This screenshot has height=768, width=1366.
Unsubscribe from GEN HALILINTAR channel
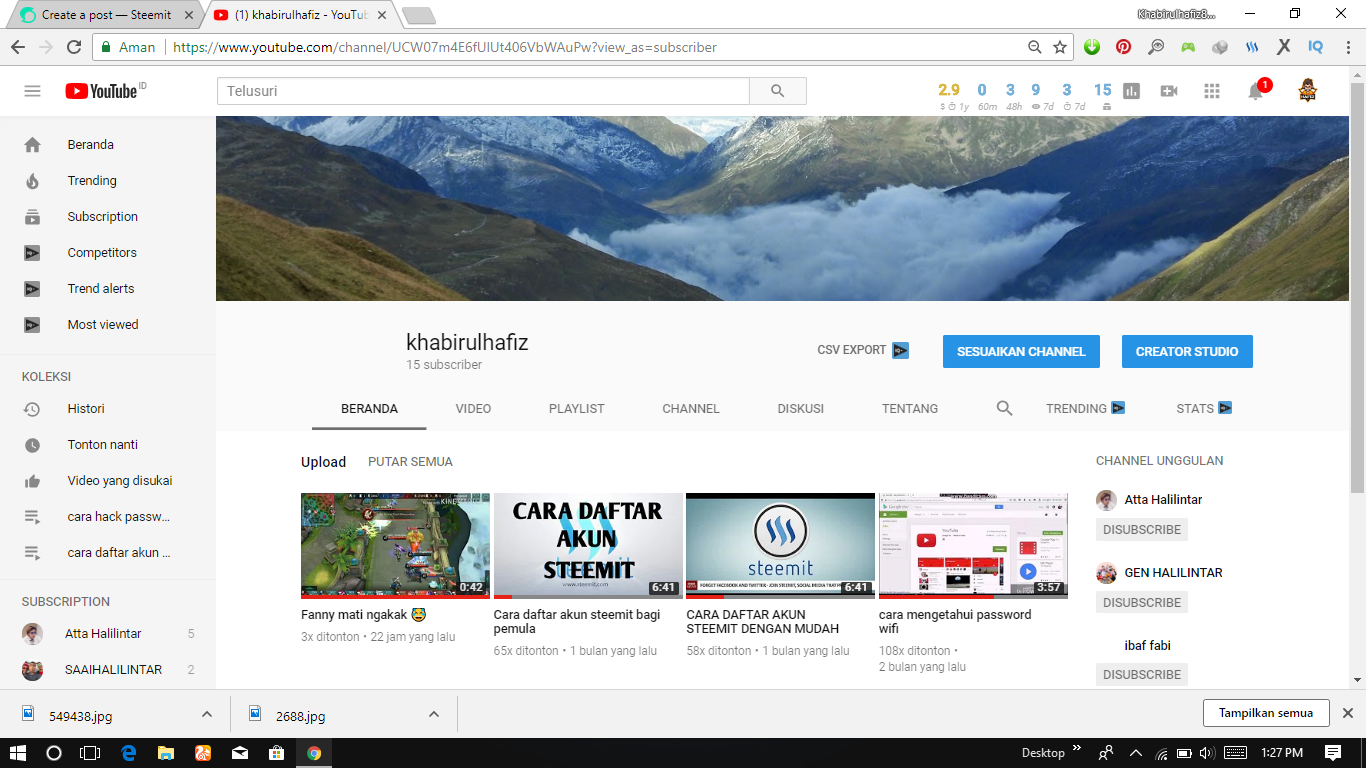pos(1141,602)
